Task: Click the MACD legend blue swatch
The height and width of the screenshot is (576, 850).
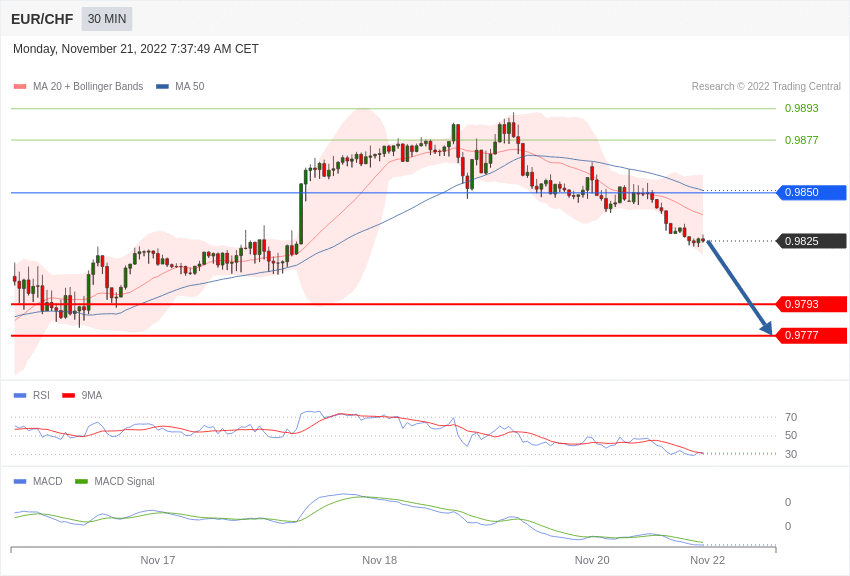Action: click(20, 481)
